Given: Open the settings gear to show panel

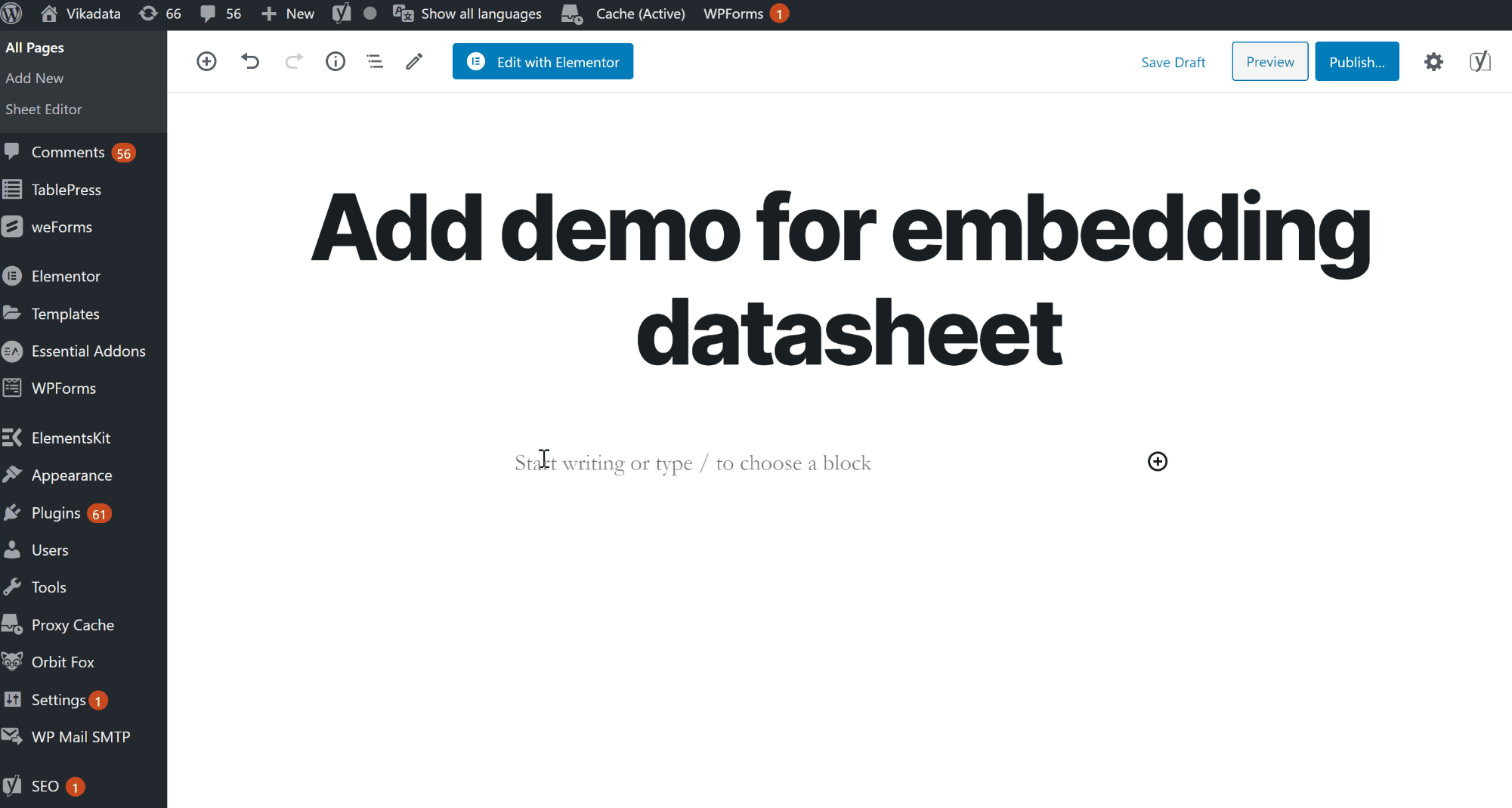Looking at the screenshot, I should pos(1433,62).
